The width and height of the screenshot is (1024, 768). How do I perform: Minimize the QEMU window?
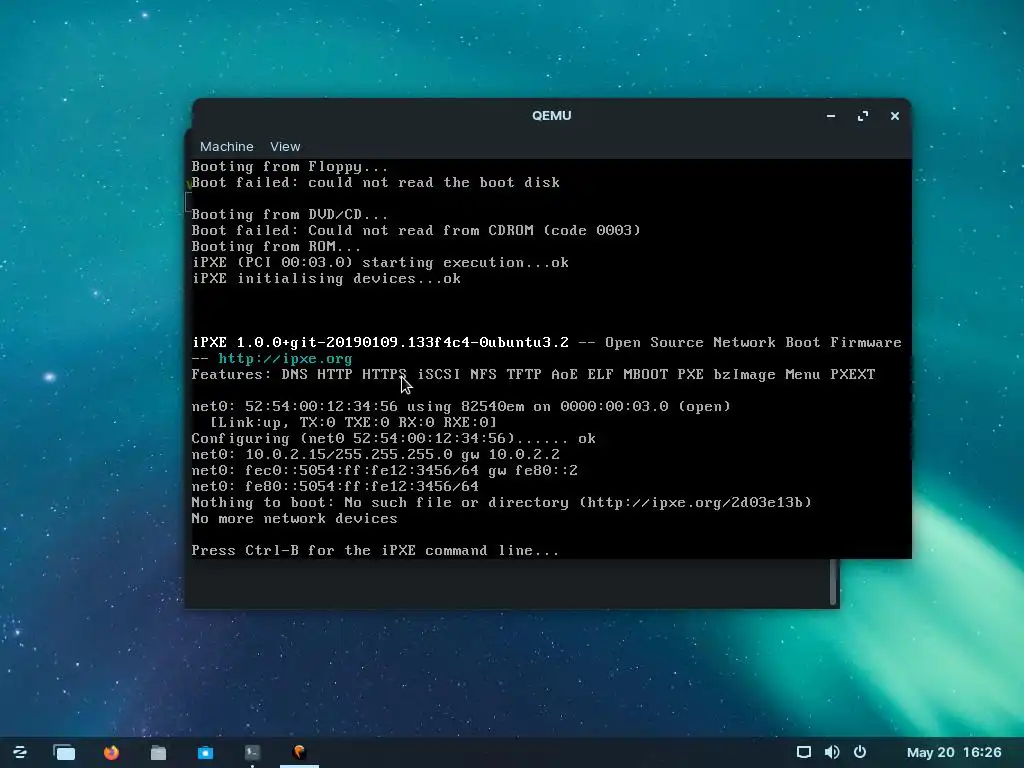tap(831, 116)
